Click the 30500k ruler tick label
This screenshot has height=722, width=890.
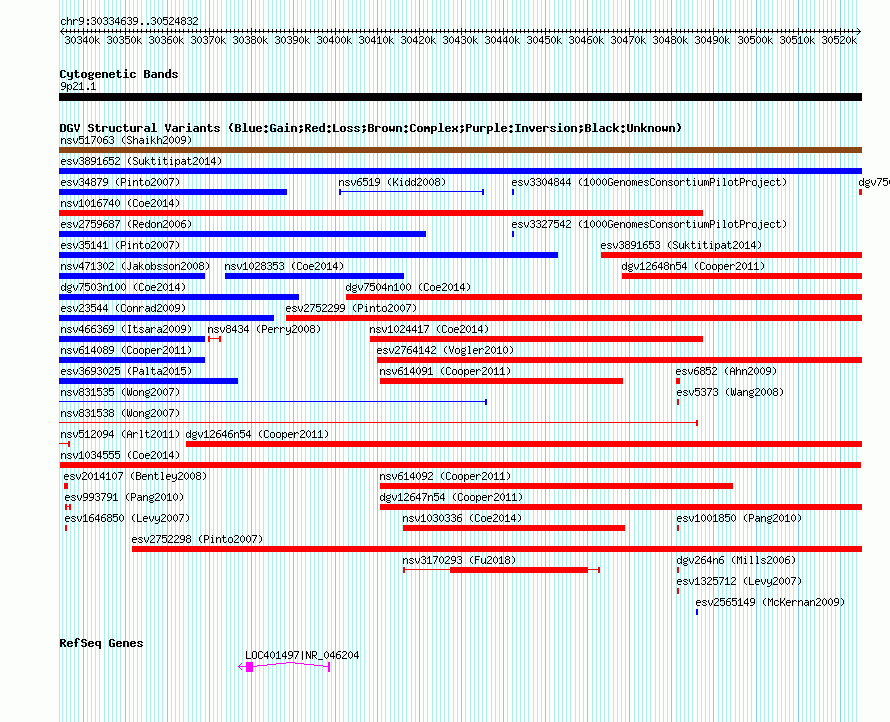pyautogui.click(x=755, y=40)
